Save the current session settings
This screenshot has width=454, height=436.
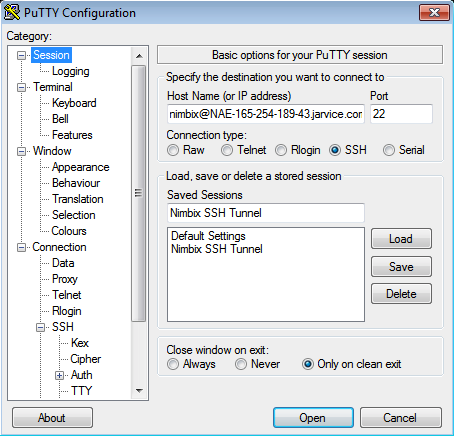coord(401,266)
